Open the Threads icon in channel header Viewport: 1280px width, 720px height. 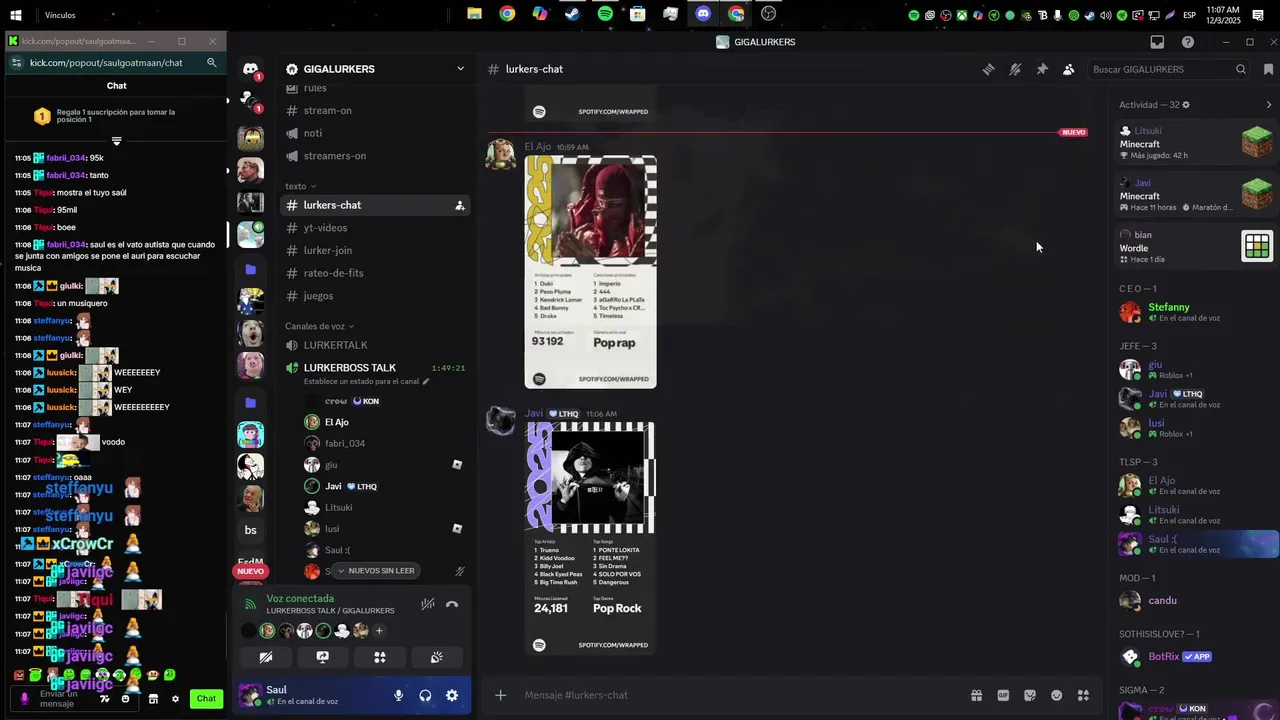988,69
